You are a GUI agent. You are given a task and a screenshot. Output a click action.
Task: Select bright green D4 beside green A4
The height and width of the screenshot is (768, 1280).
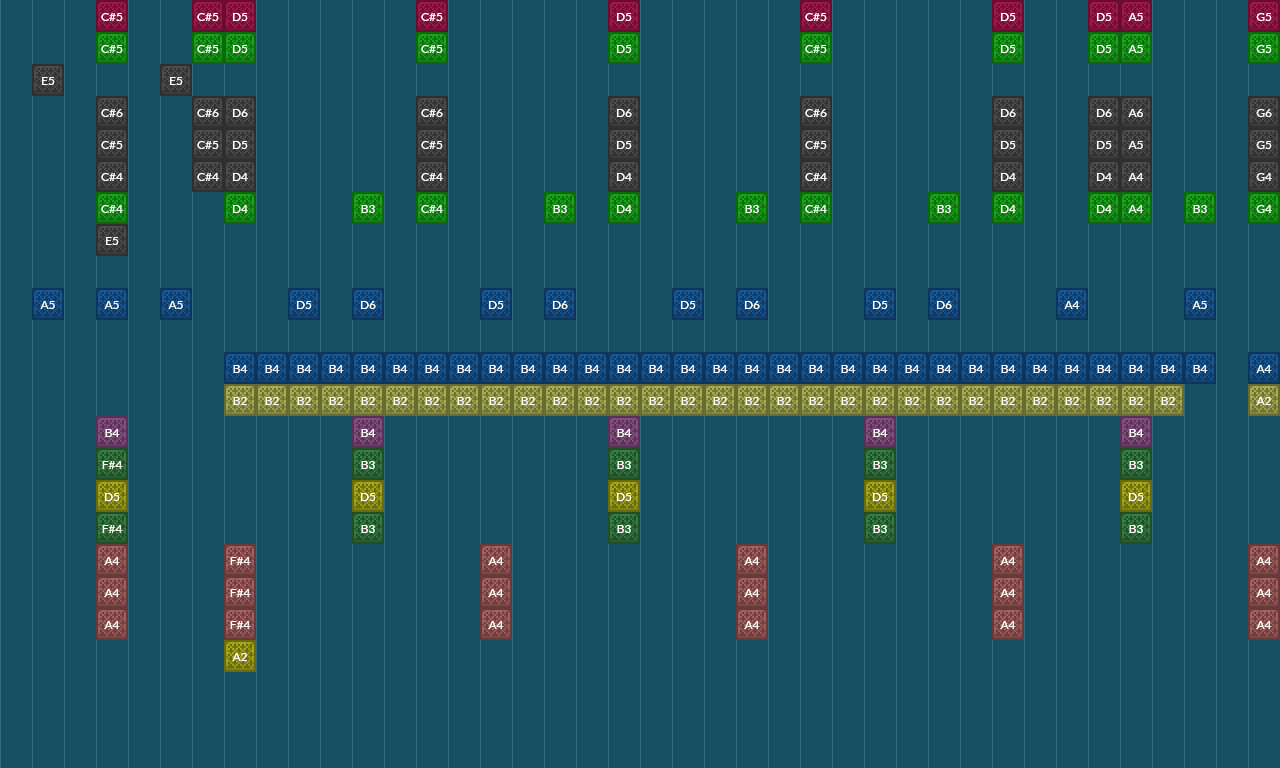1104,208
